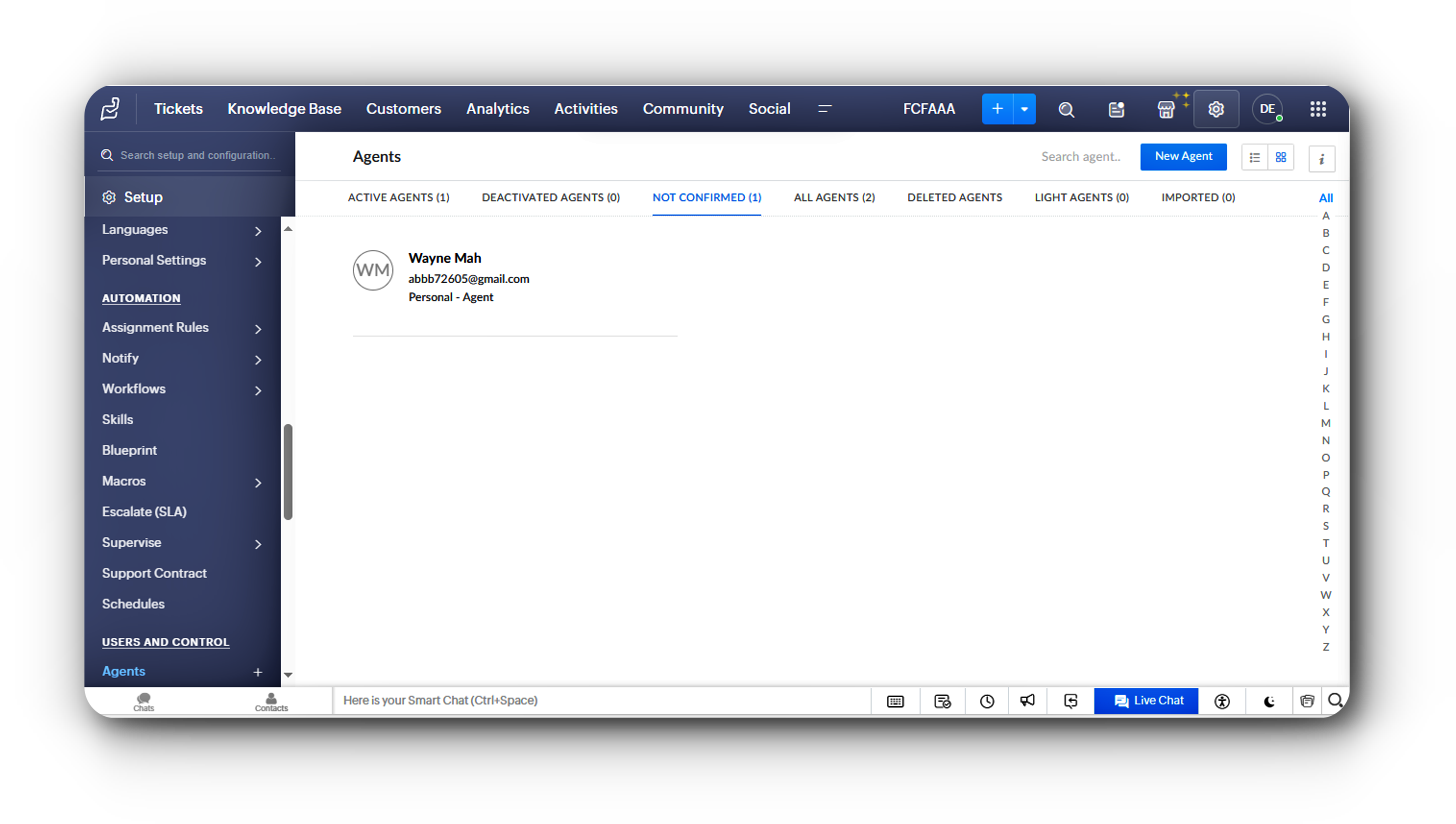Click the blue plus quick-add icon

[997, 109]
